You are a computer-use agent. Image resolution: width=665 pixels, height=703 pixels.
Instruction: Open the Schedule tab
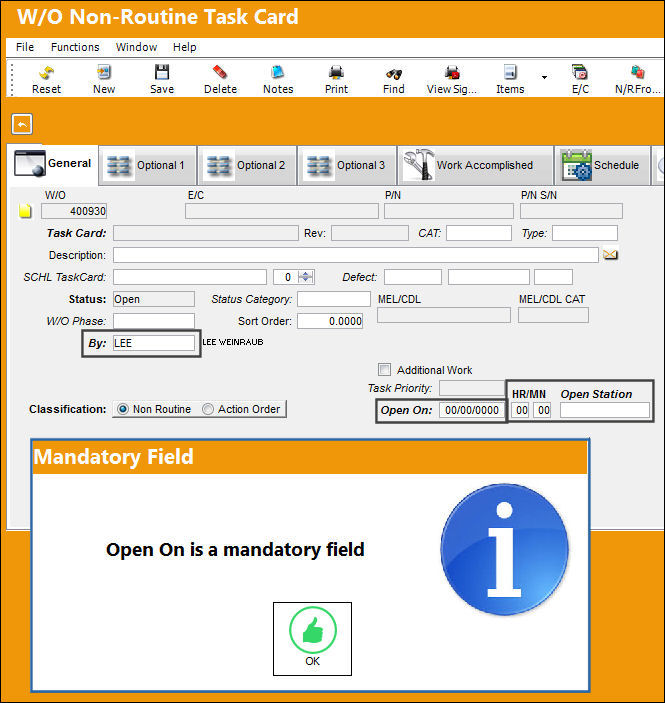click(603, 165)
